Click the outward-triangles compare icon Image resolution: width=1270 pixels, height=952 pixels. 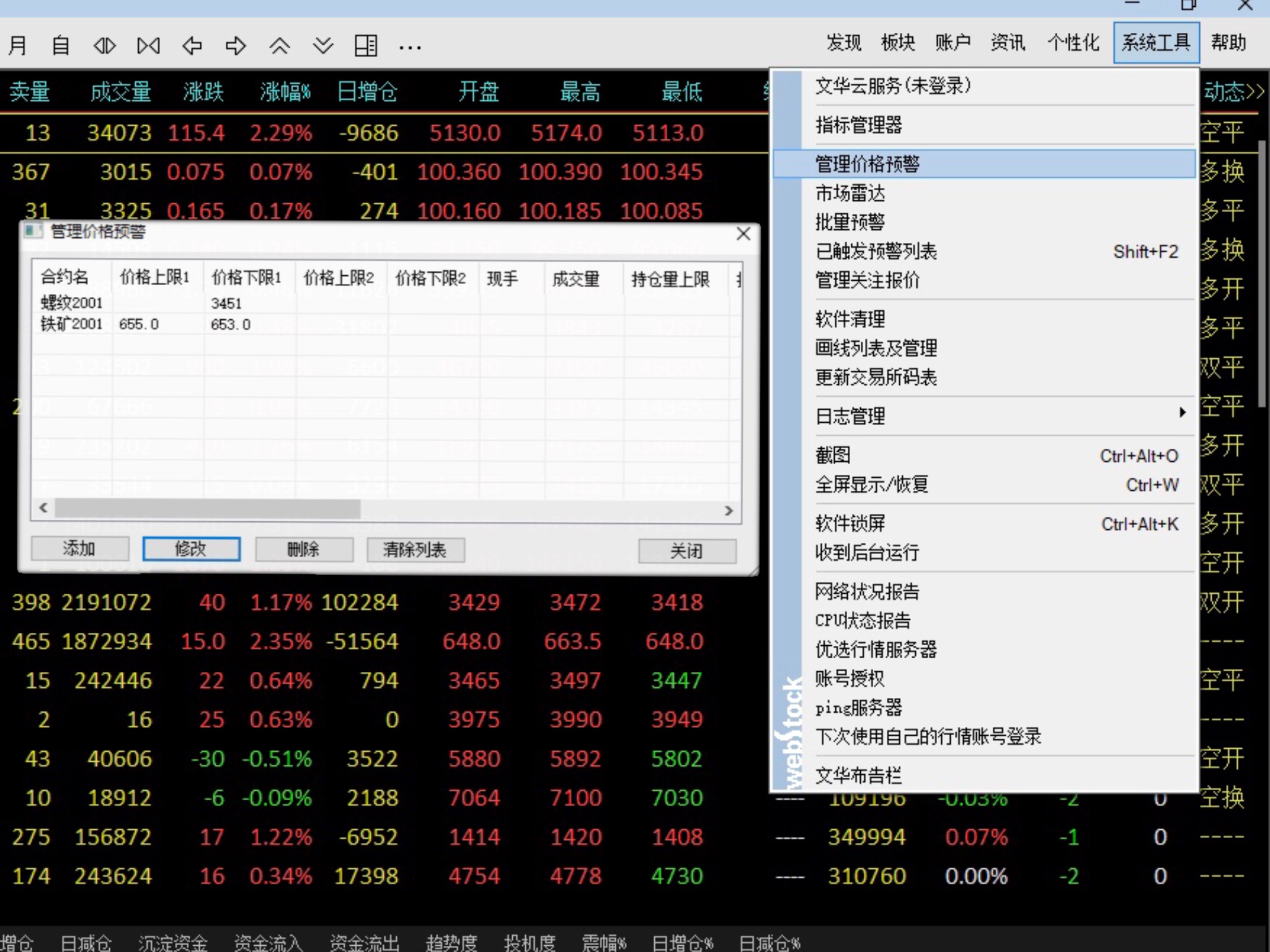[x=104, y=45]
